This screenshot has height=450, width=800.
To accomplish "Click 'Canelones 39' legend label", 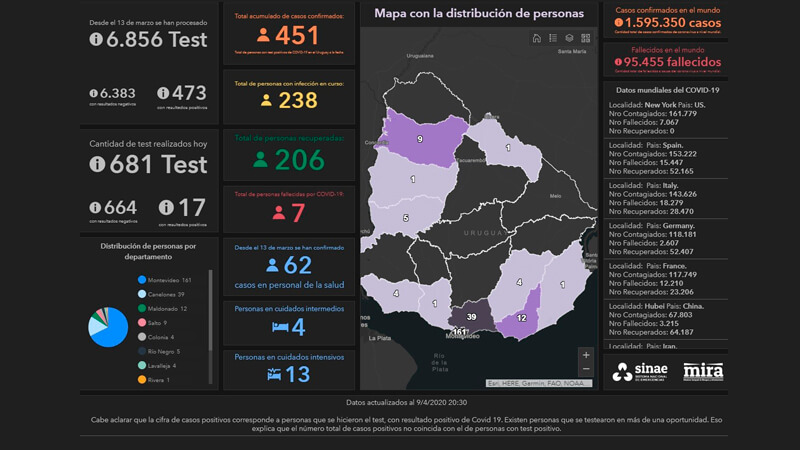I will click(x=166, y=294).
